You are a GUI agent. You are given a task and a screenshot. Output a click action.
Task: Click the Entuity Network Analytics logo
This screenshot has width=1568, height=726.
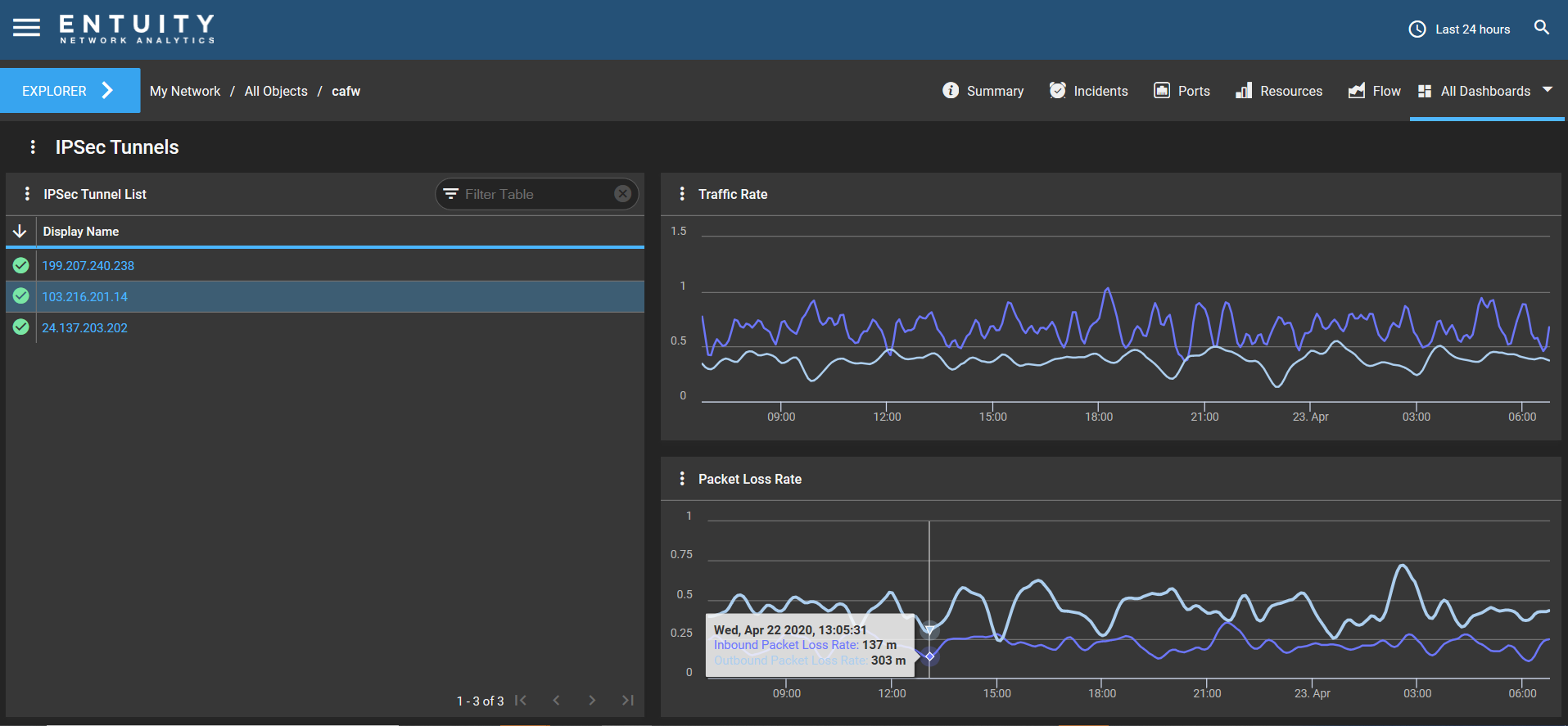pyautogui.click(x=137, y=29)
